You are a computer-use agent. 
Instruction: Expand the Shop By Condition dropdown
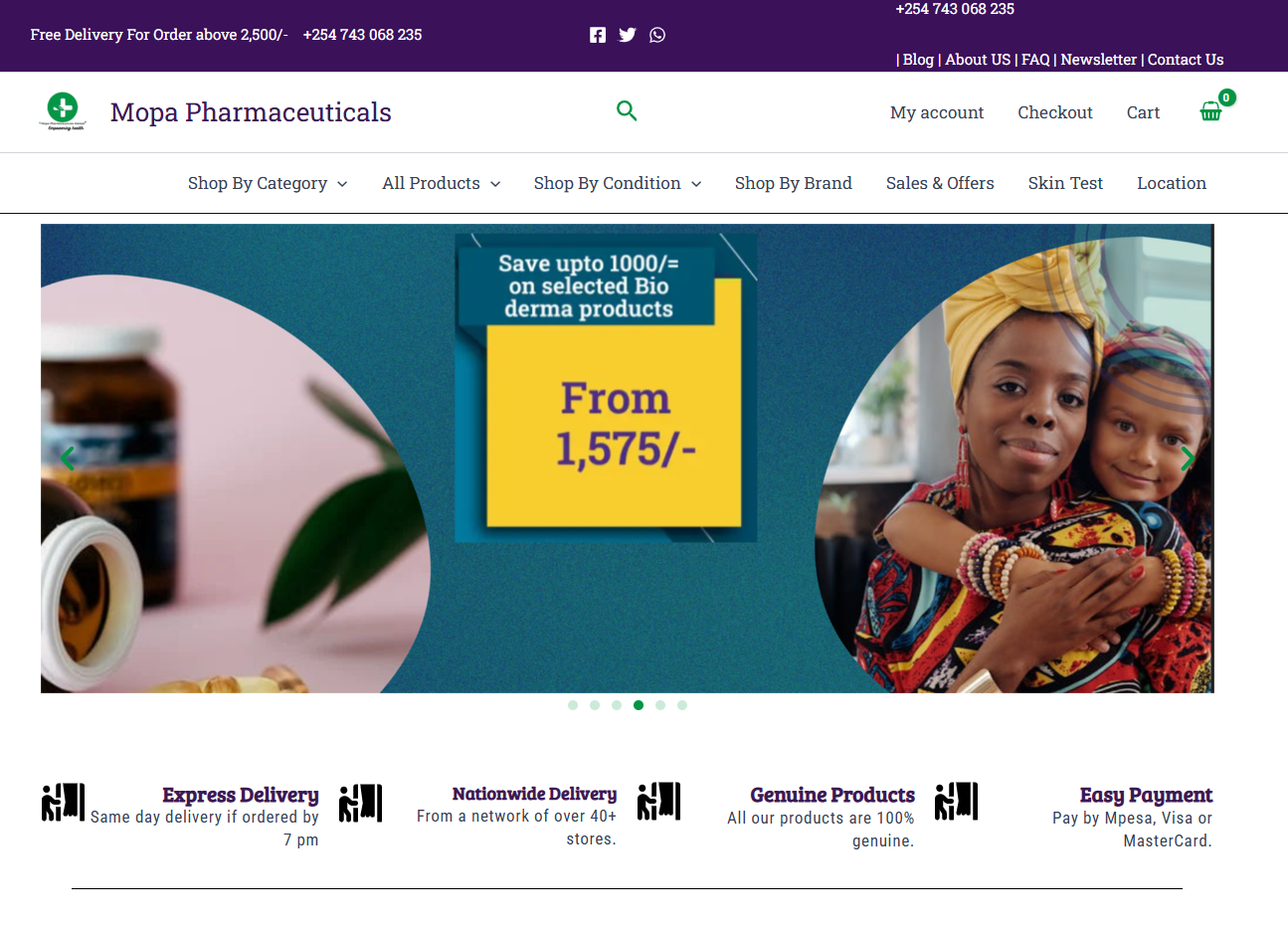click(618, 183)
